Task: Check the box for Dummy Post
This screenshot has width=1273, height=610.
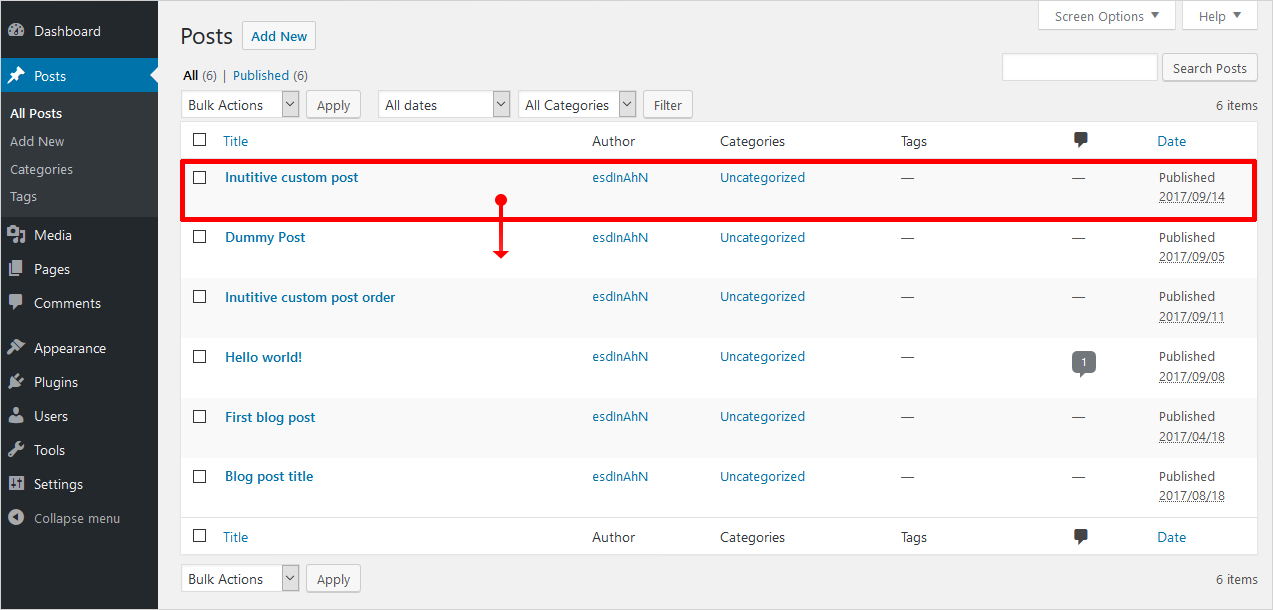Action: [x=200, y=237]
